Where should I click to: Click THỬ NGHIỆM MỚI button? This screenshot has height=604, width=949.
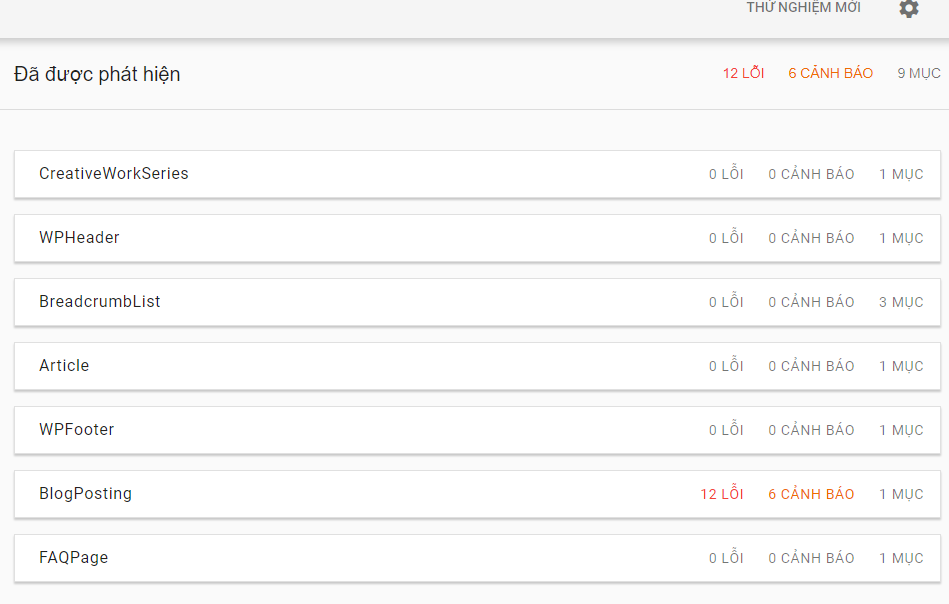click(803, 7)
